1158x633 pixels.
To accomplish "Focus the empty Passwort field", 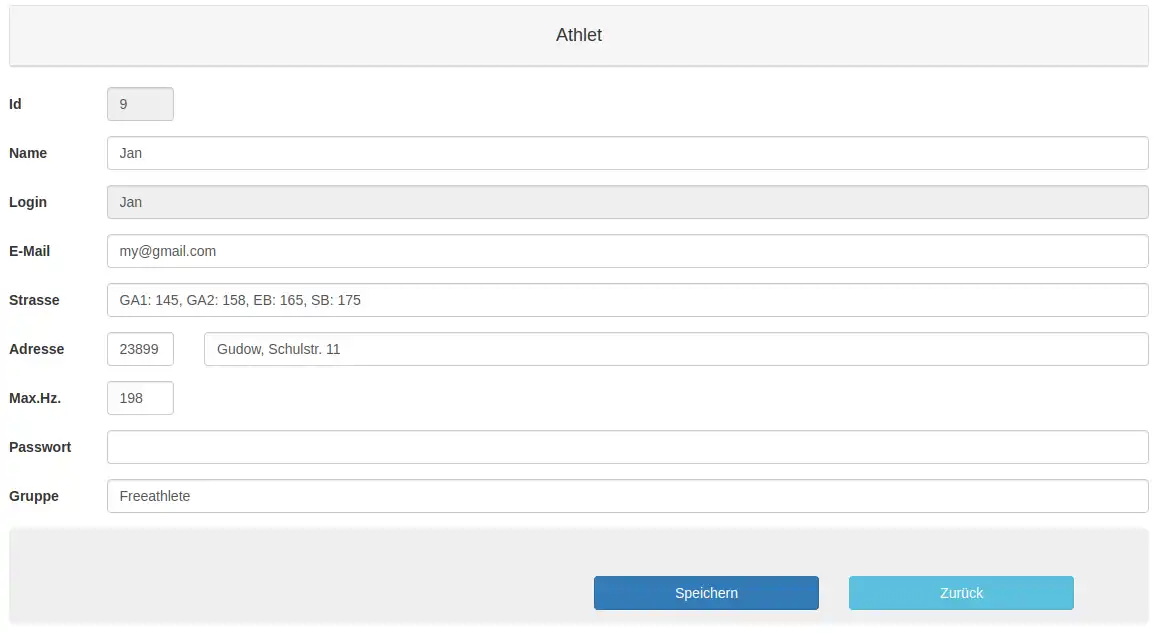I will click(627, 447).
